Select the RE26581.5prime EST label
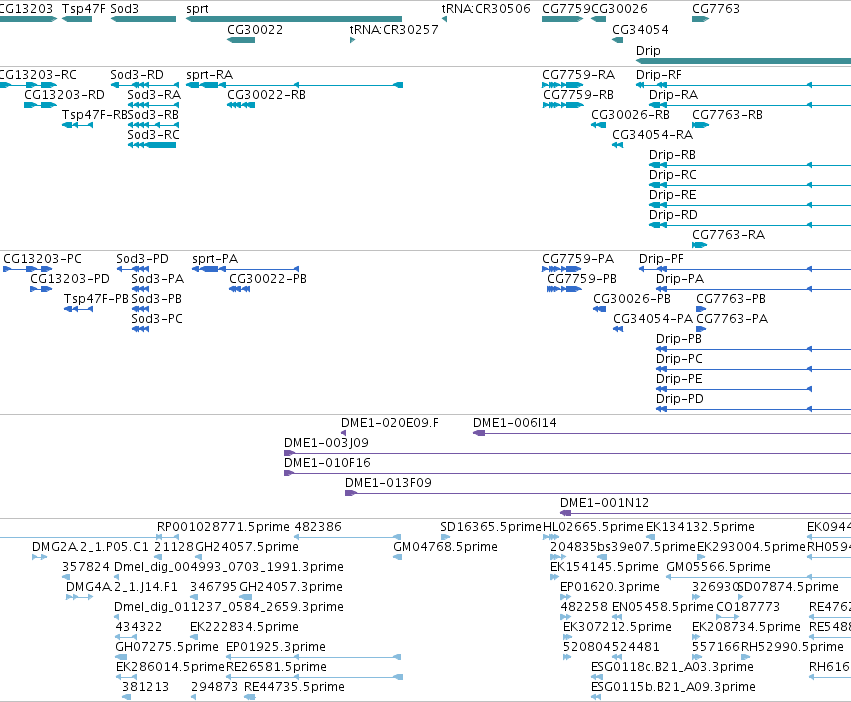The height and width of the screenshot is (702, 851). (x=276, y=667)
